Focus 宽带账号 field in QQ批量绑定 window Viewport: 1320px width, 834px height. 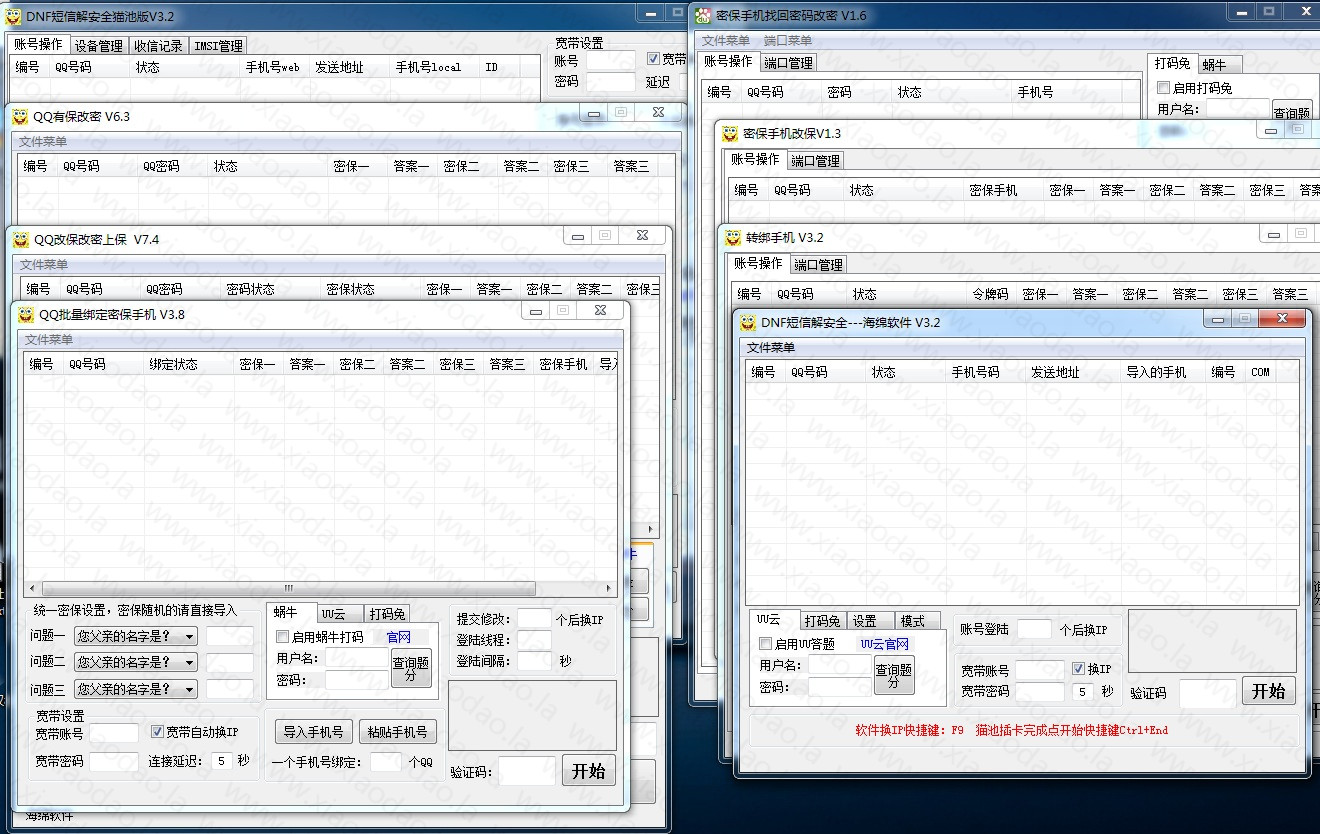(114, 734)
